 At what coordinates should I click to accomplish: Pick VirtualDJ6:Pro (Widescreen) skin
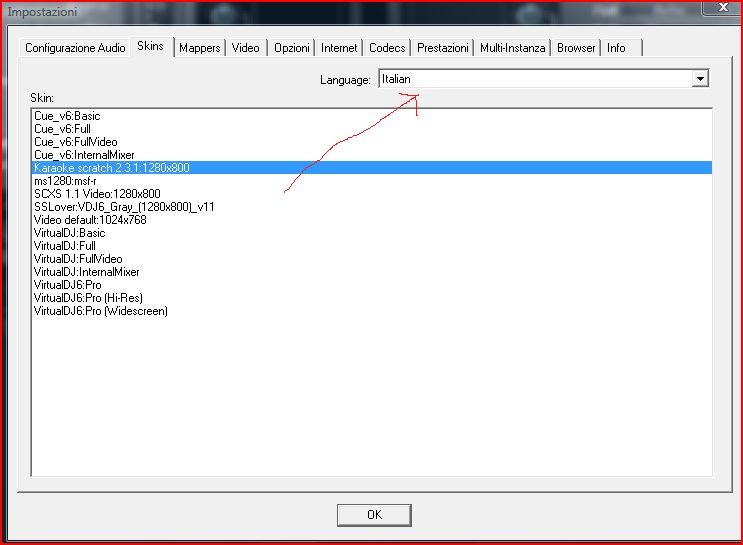[x=372, y=311]
